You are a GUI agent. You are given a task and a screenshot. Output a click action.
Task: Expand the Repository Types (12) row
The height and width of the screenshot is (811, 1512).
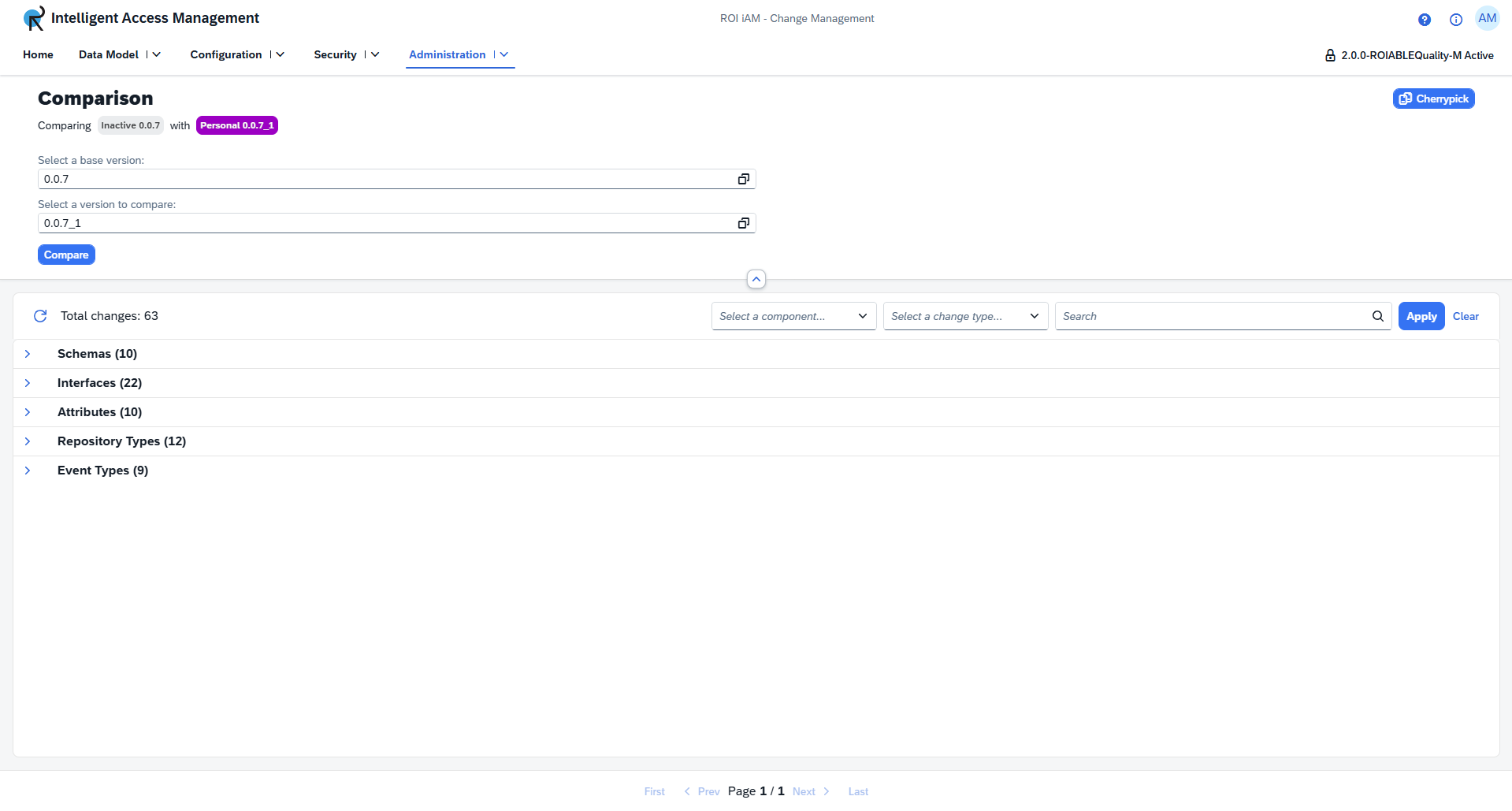tap(28, 441)
